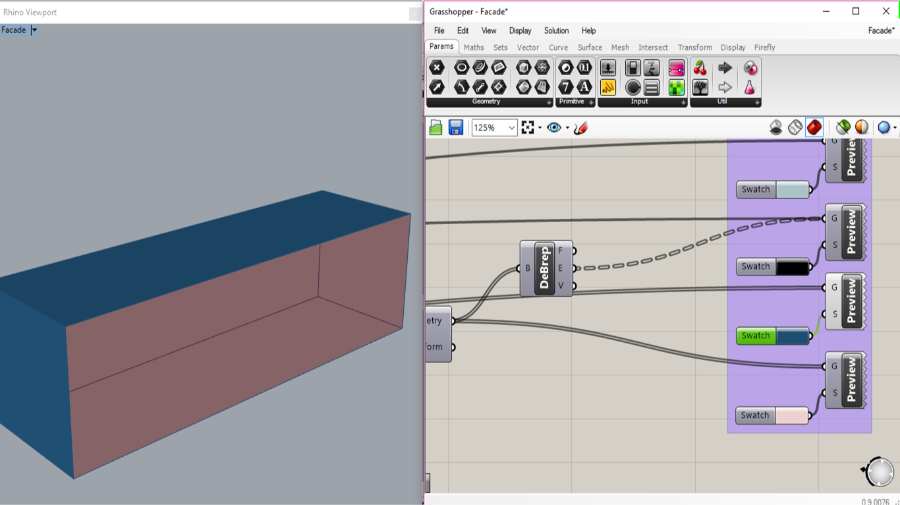Viewport: 900px width, 505px height.
Task: Select the Point parameter icon in Geometry
Action: (x=437, y=68)
